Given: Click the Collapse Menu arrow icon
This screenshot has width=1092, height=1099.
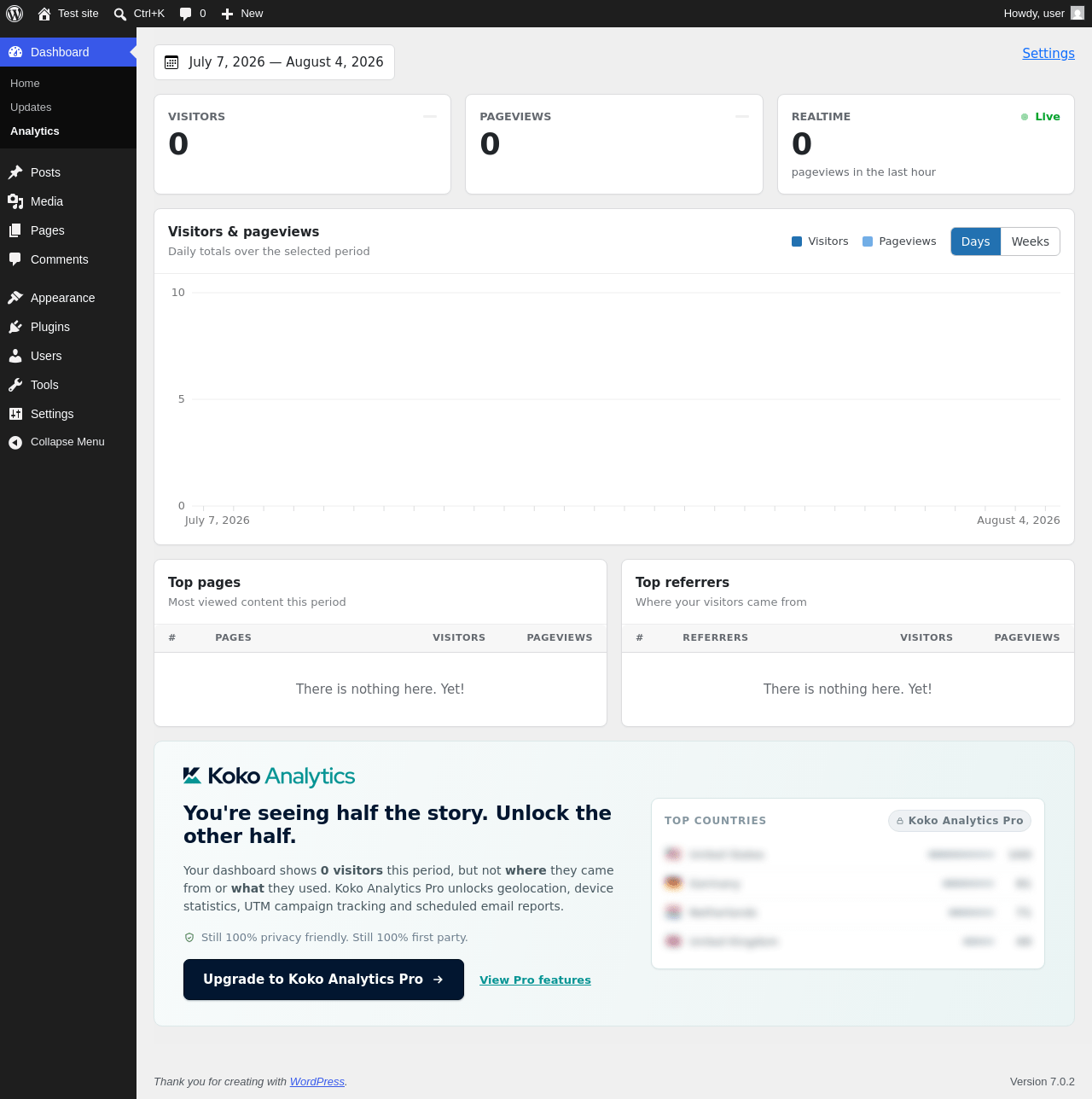Looking at the screenshot, I should tap(15, 442).
